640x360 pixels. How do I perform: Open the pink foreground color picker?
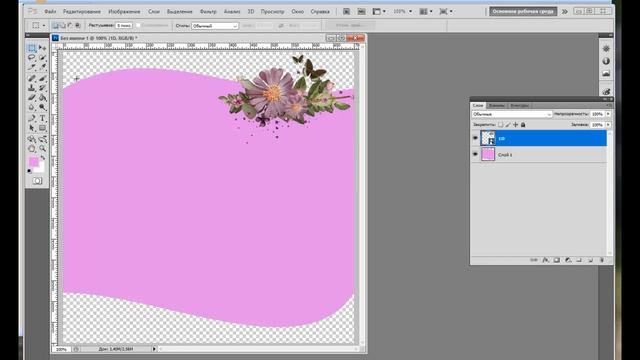pos(33,162)
